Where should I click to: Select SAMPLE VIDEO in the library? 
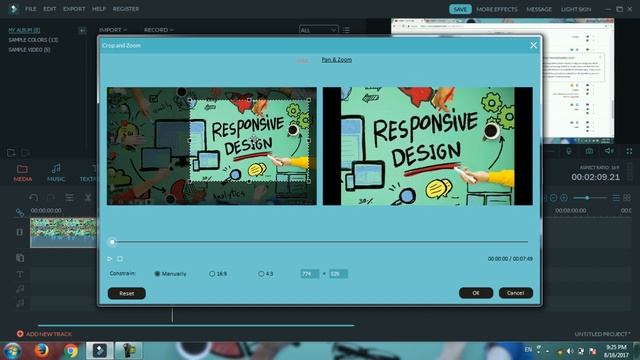29,50
